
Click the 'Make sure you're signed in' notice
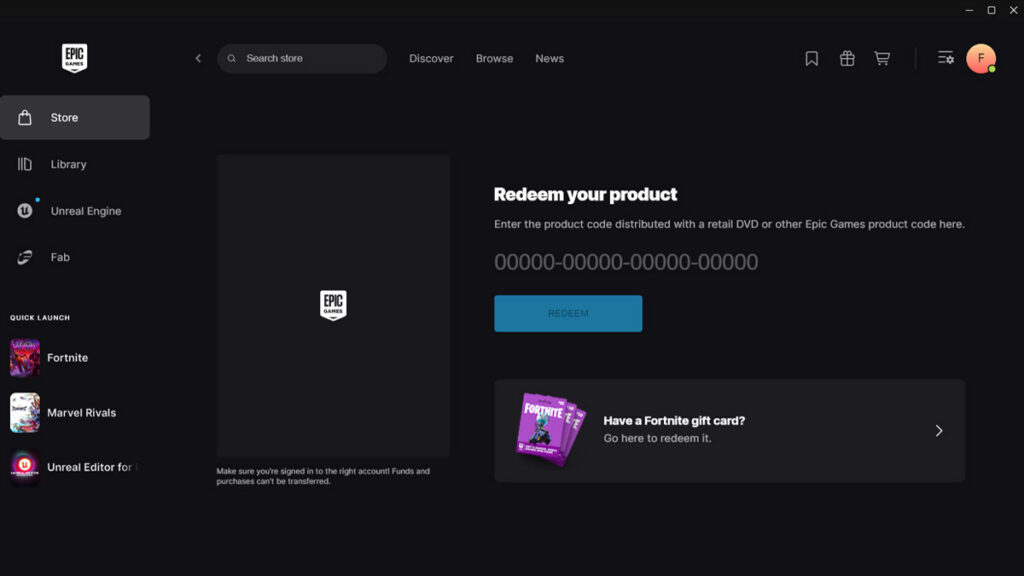click(323, 476)
